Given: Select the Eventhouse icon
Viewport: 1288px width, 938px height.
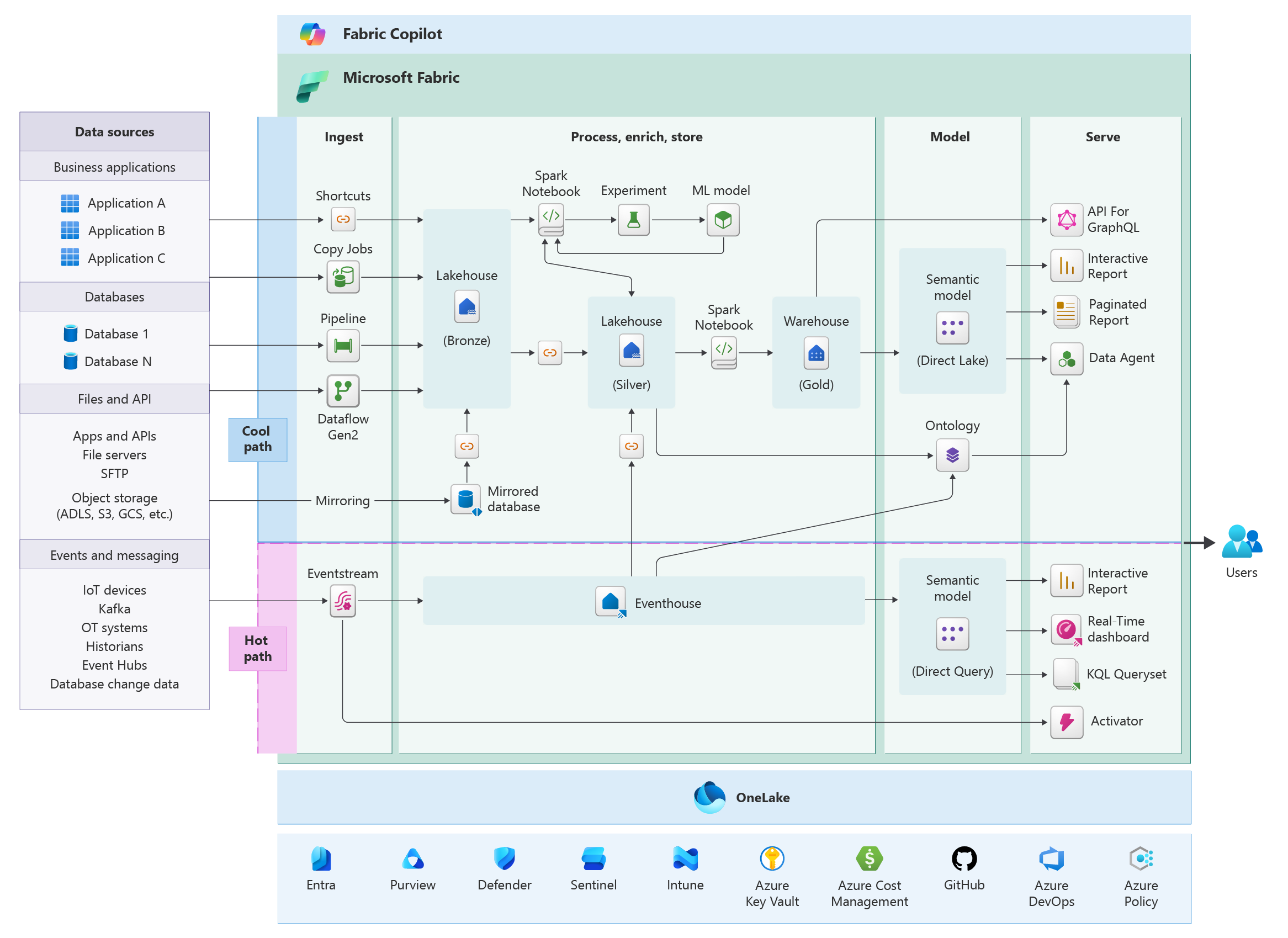Looking at the screenshot, I should [611, 602].
